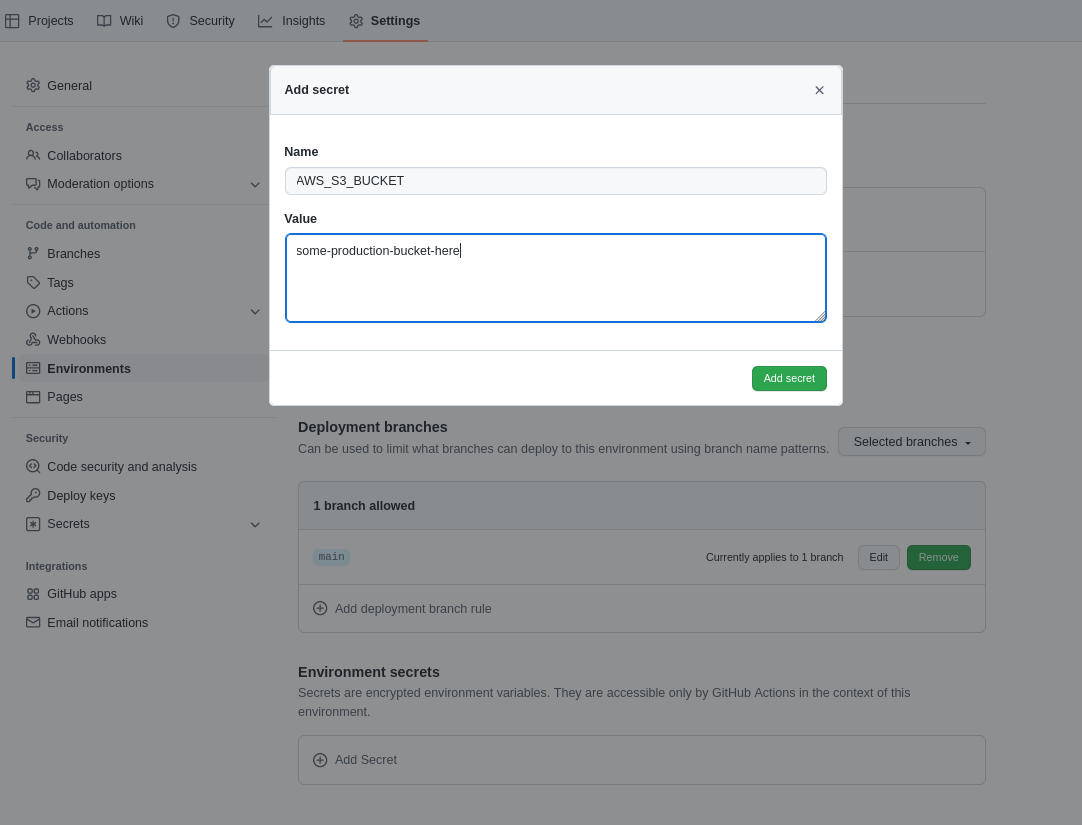Click the Insights graph icon
Screen dimensions: 1082x825
point(265,21)
